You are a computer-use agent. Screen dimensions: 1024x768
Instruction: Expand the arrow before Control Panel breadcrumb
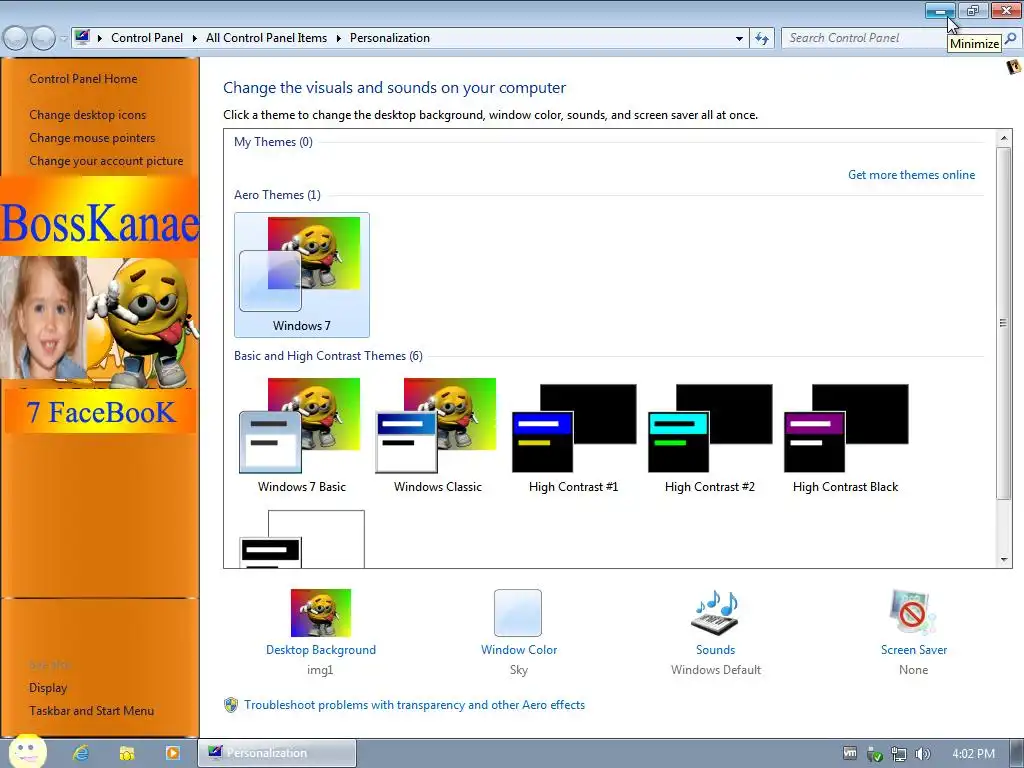click(x=100, y=38)
